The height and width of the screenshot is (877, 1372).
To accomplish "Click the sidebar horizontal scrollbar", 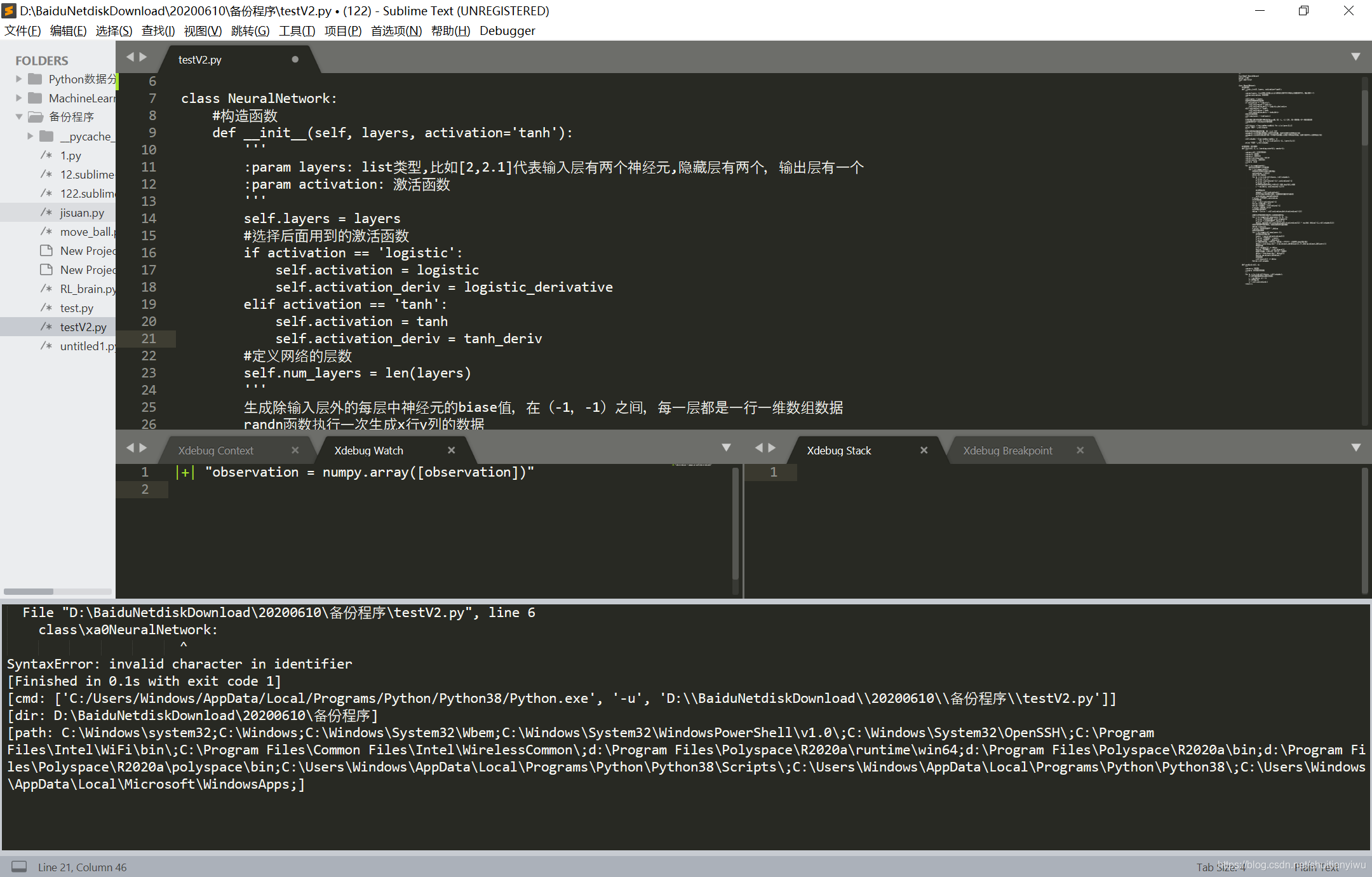I will (x=29, y=592).
